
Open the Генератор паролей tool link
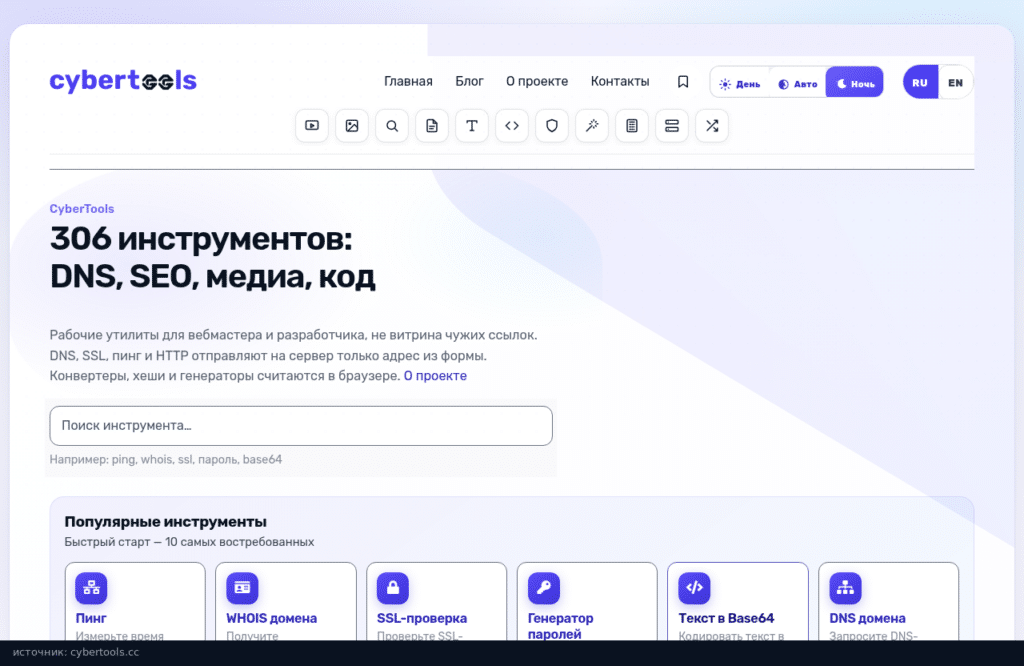tap(560, 626)
